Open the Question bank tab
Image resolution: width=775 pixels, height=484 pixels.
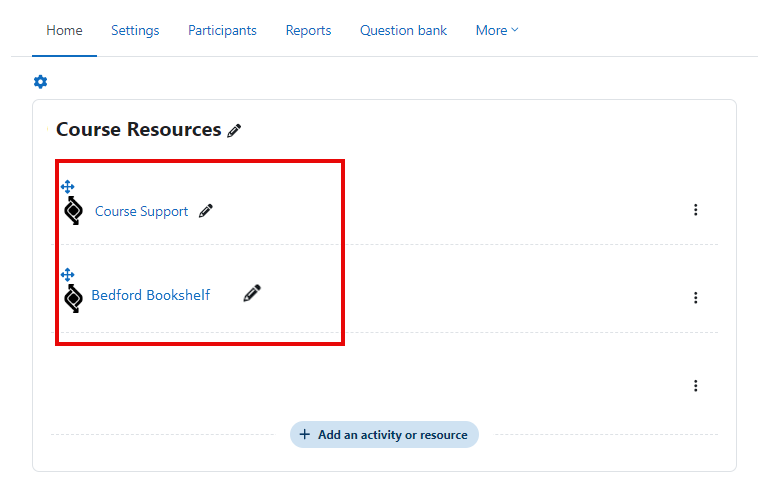pyautogui.click(x=403, y=31)
